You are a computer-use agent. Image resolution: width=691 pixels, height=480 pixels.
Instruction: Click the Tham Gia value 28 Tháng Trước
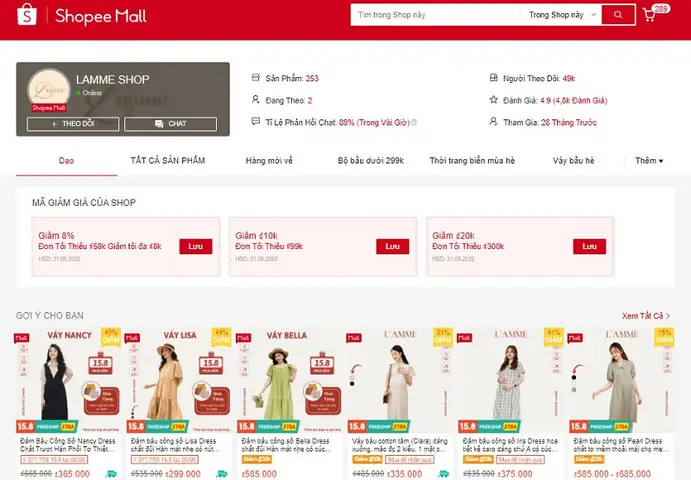568,123
